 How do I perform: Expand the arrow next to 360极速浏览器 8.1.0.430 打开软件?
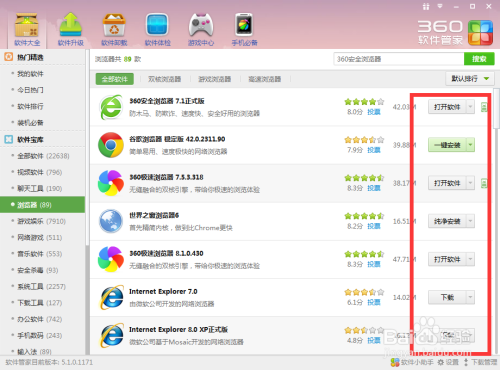coord(470,259)
